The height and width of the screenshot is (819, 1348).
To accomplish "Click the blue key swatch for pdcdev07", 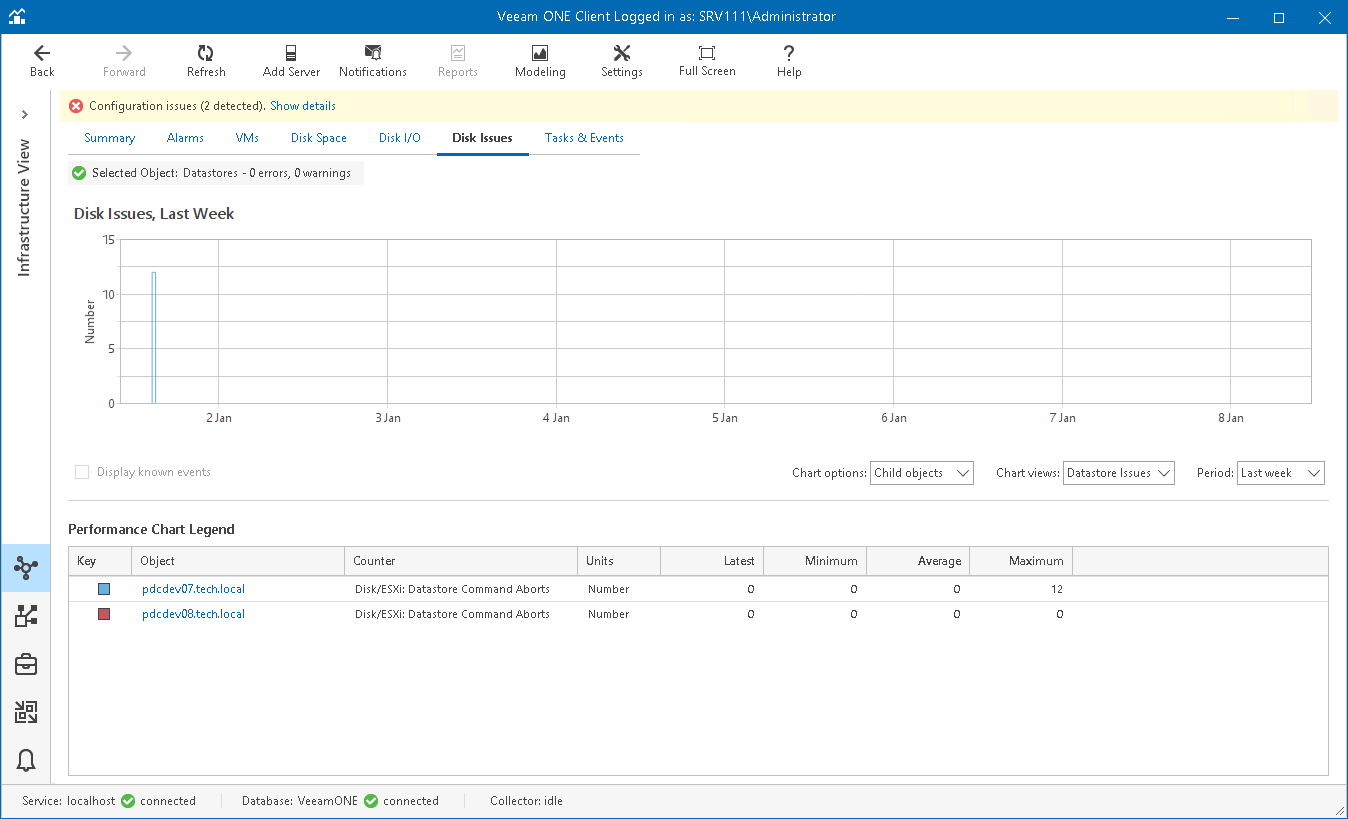I will click(103, 589).
